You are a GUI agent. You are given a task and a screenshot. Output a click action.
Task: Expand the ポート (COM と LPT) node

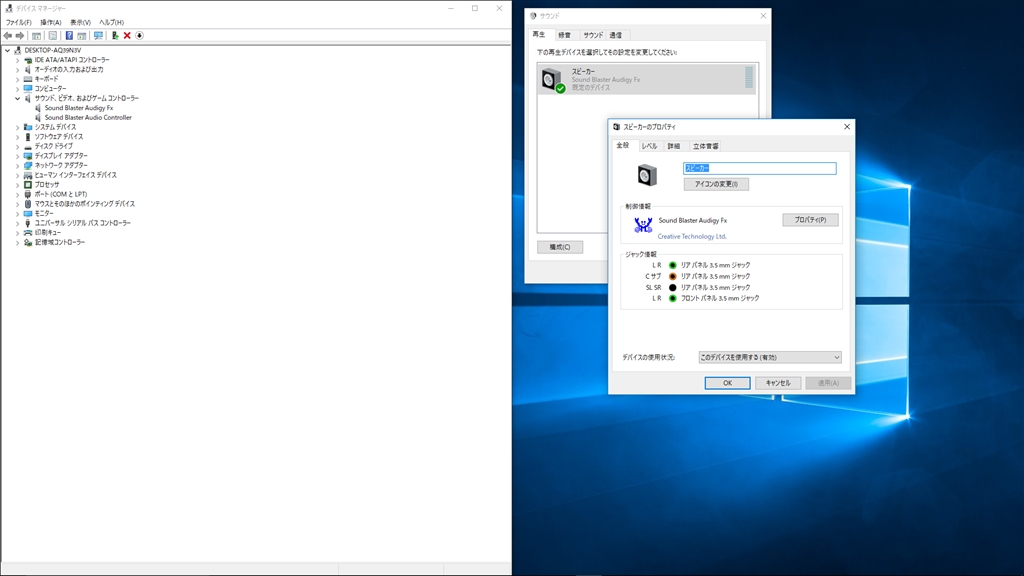tap(18, 195)
